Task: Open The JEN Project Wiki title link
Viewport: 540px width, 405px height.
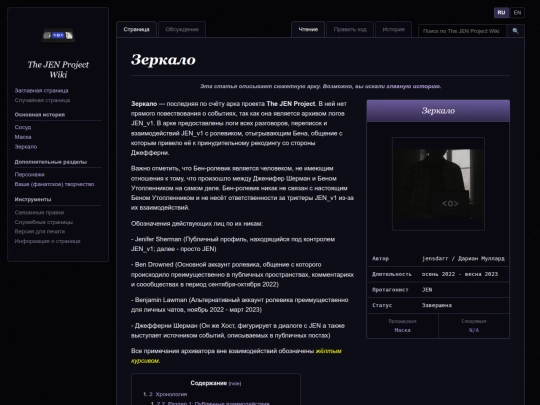Action: pyautogui.click(x=58, y=70)
